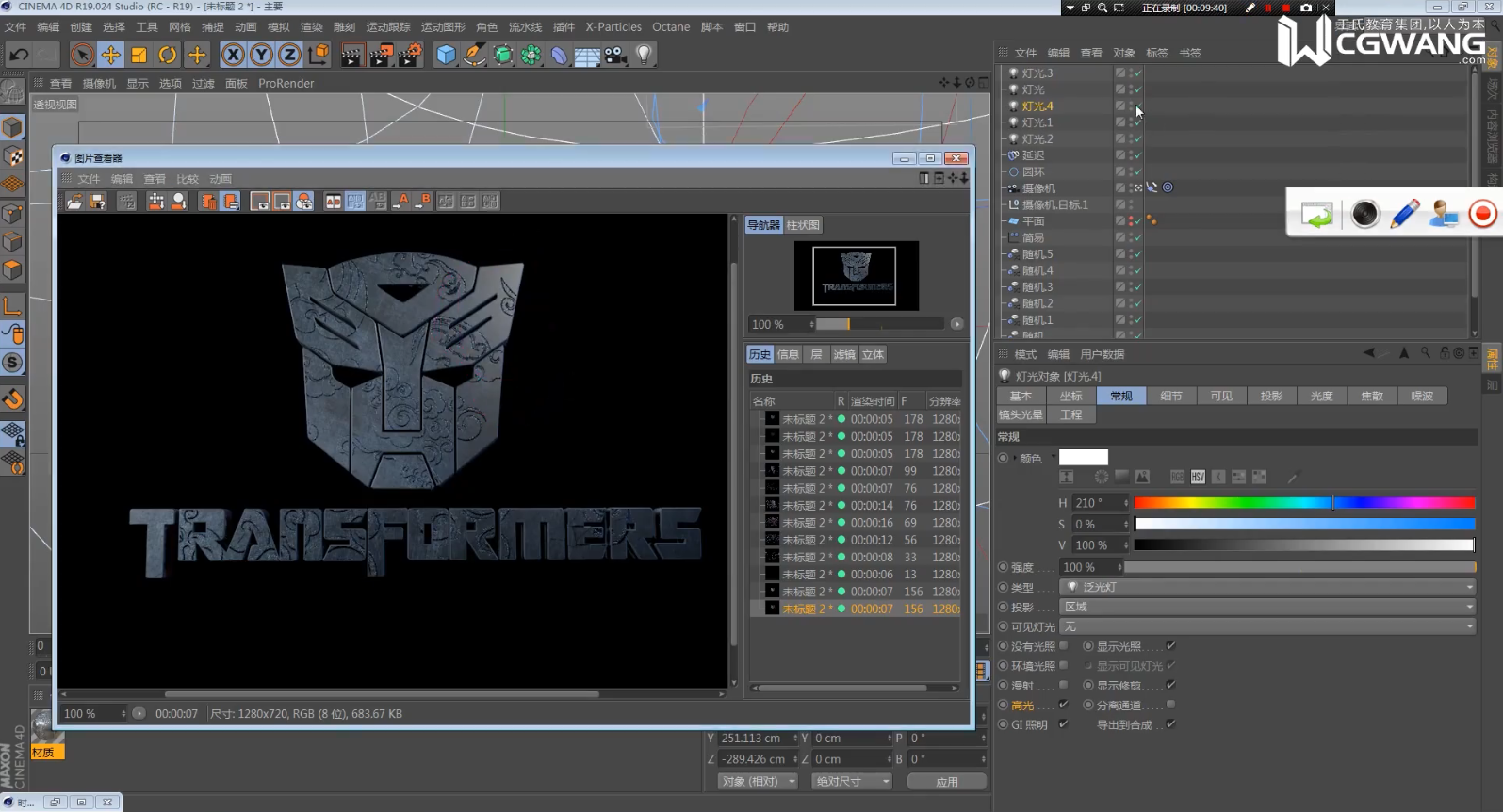Open the X-Particles menu
Screen dimensions: 1503x812
(x=613, y=27)
